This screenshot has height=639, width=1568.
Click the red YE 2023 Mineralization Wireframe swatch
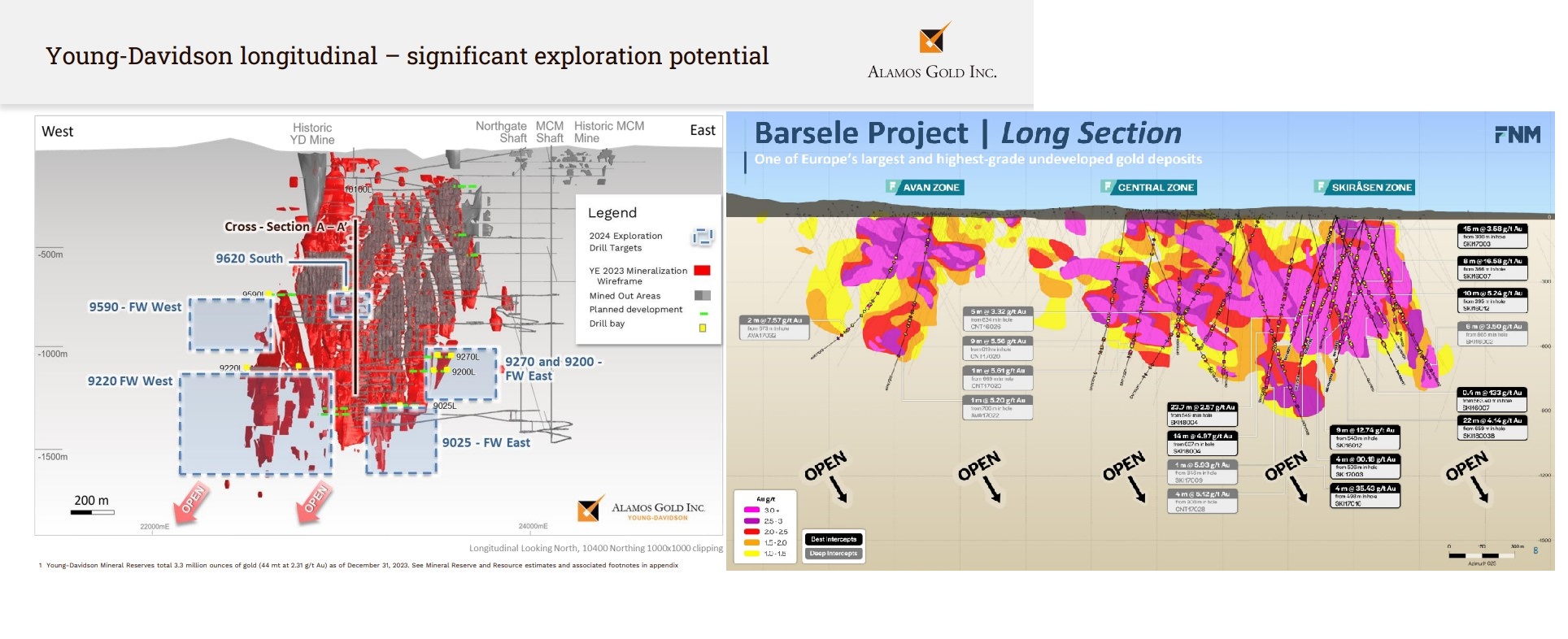tap(703, 271)
